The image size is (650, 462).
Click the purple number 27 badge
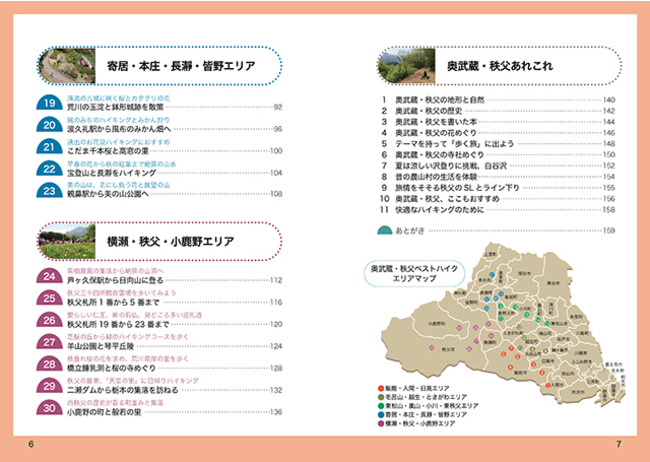[48, 343]
